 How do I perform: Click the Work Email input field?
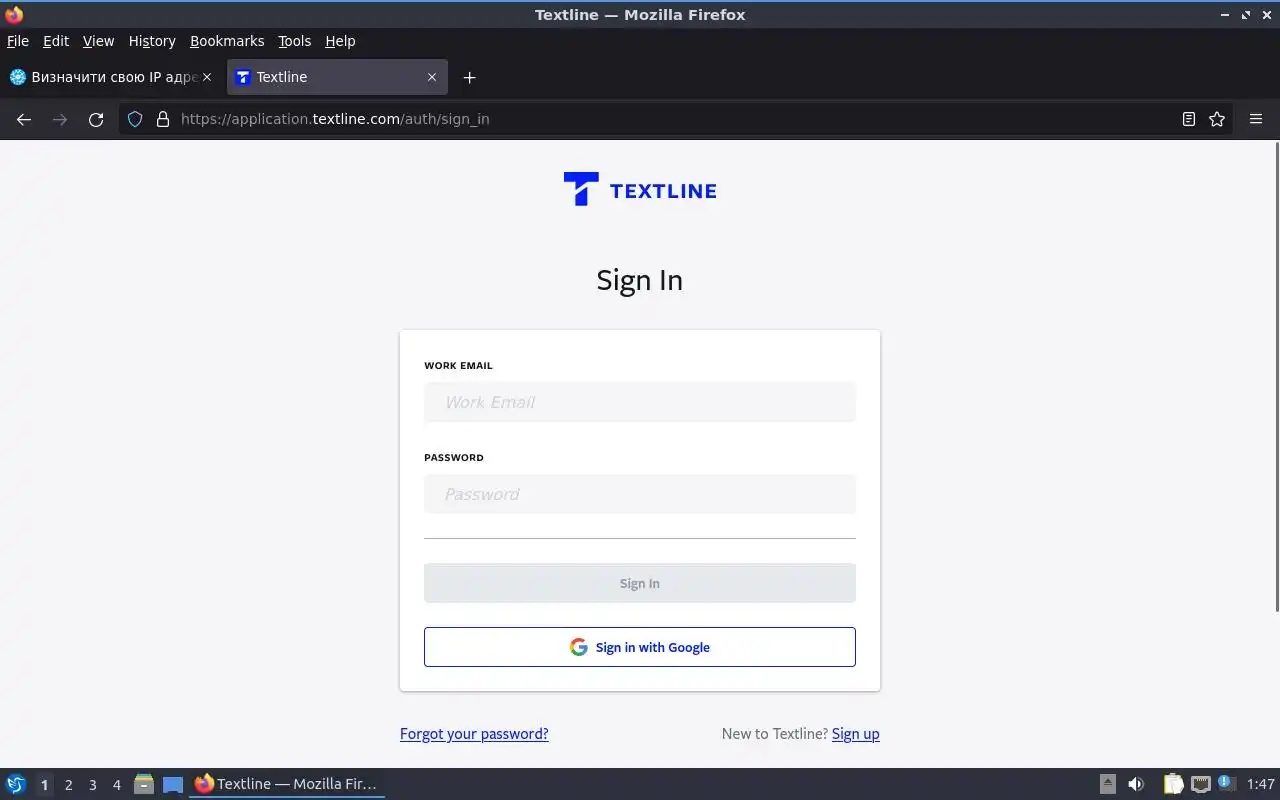coord(640,402)
